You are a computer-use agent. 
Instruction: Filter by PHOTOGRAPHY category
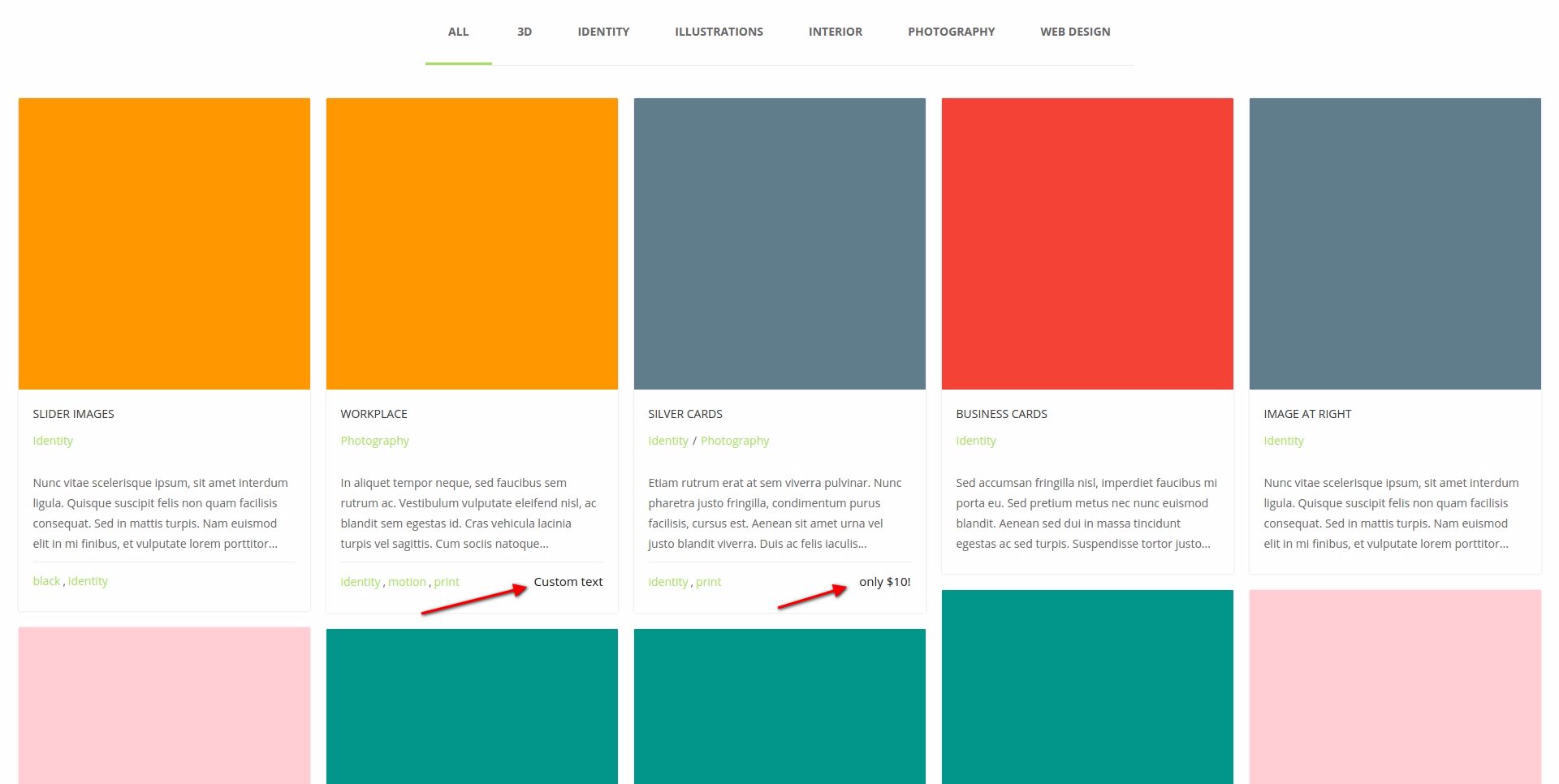pos(951,32)
